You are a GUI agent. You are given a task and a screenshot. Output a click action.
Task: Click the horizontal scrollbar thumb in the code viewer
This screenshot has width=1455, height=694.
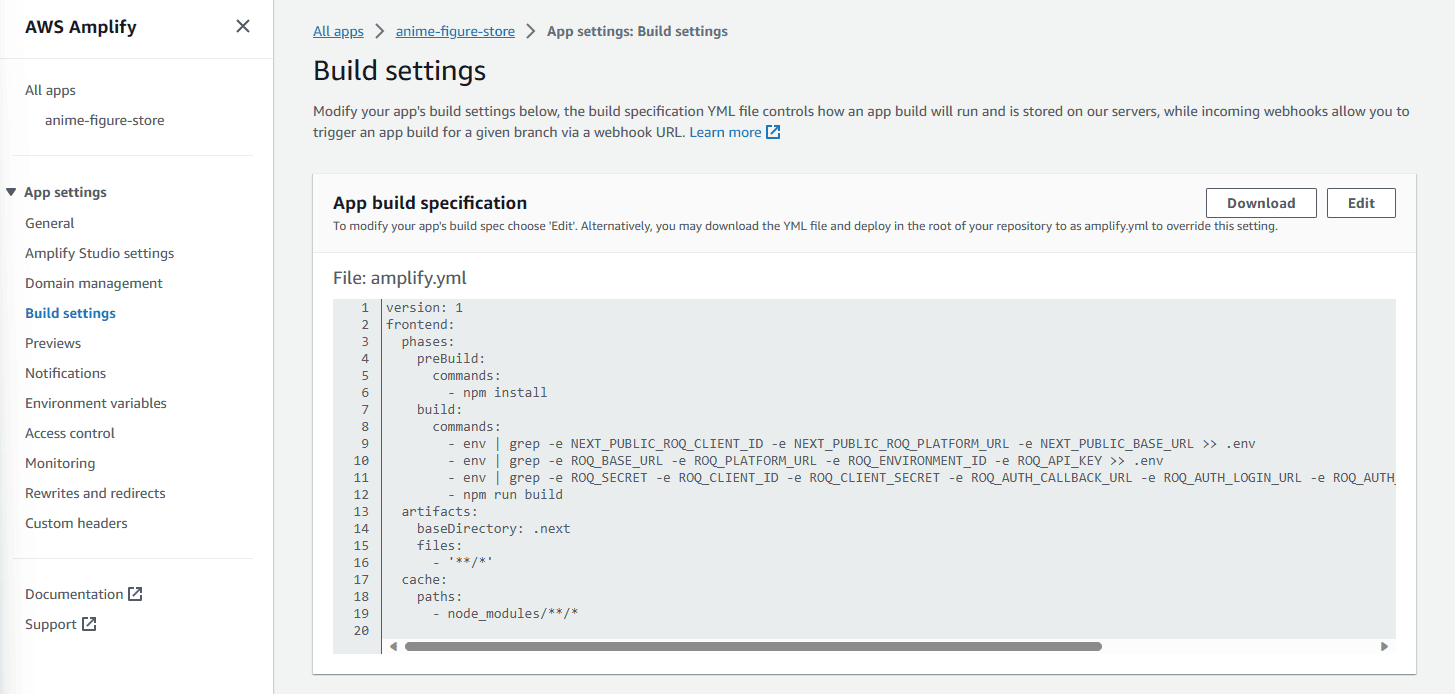[753, 647]
